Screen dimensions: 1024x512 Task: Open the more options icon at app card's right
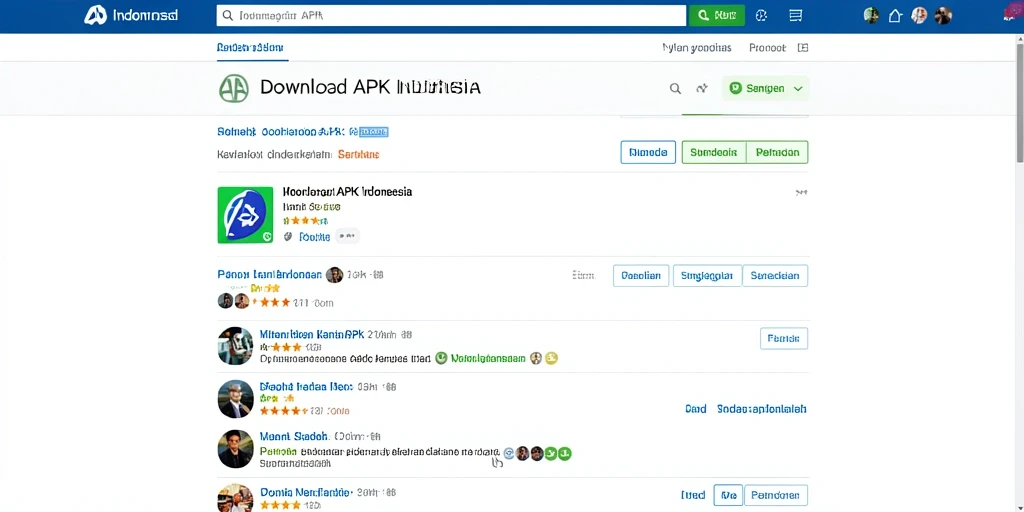point(801,193)
